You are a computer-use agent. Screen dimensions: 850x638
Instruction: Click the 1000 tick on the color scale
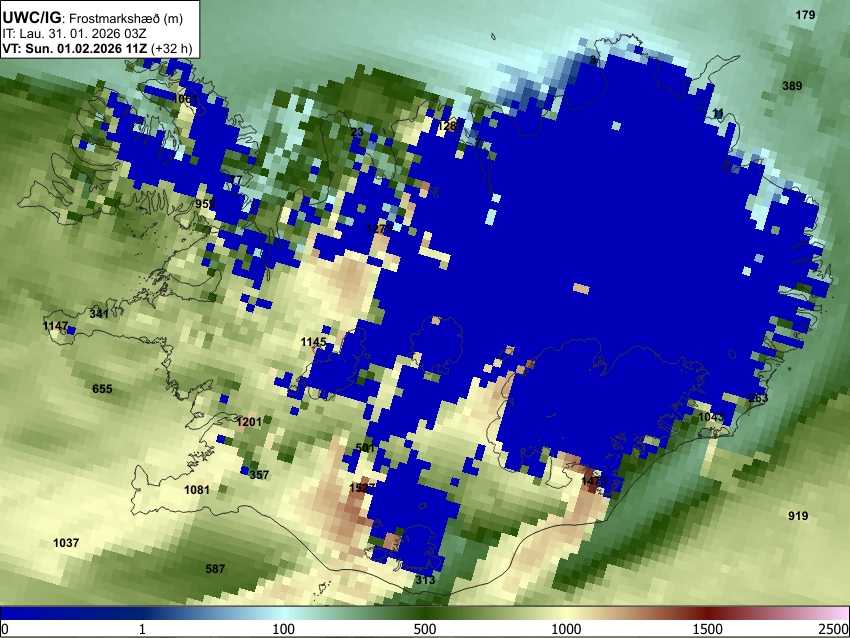(566, 629)
